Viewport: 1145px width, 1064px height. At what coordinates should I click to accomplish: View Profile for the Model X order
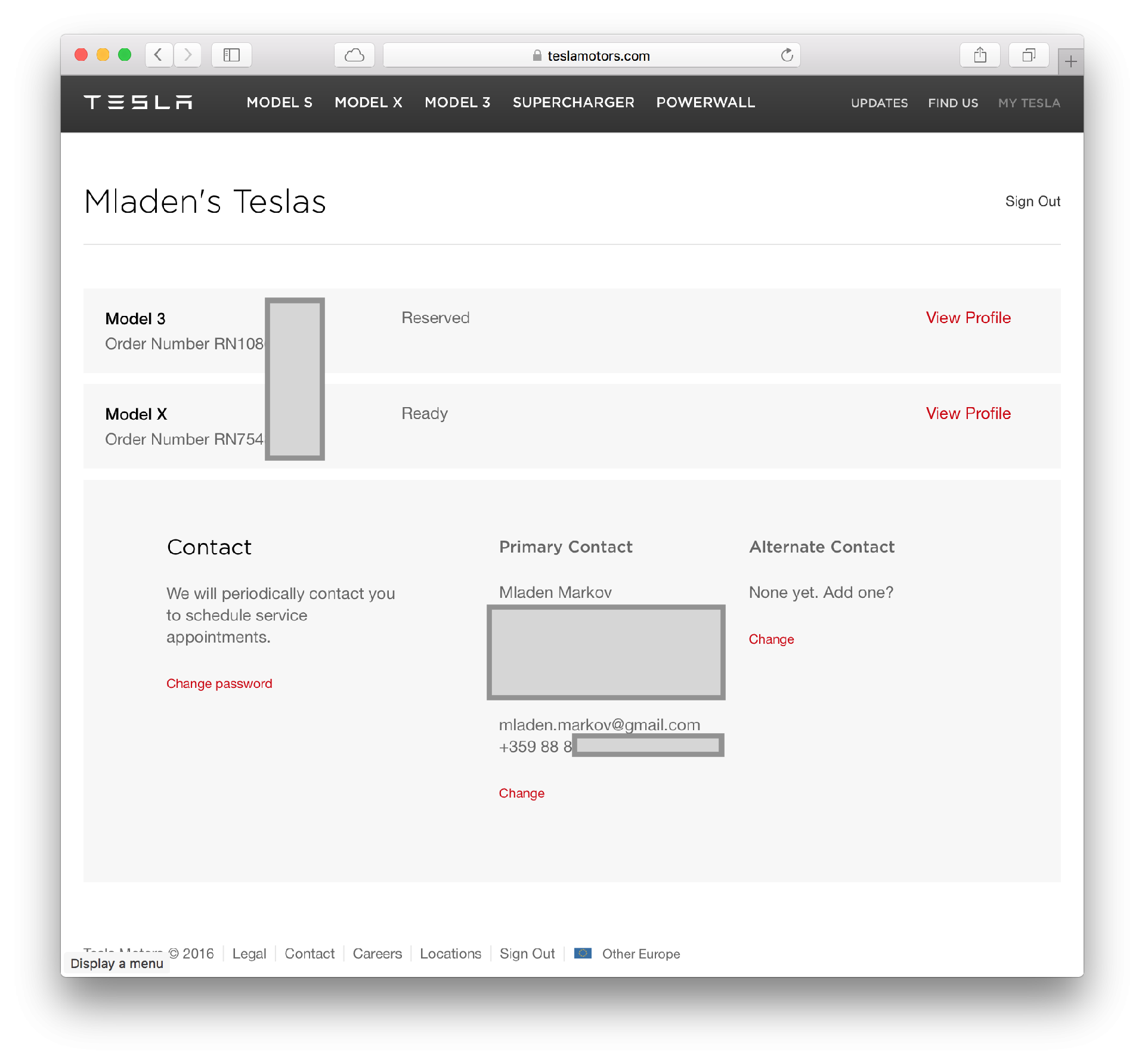968,414
